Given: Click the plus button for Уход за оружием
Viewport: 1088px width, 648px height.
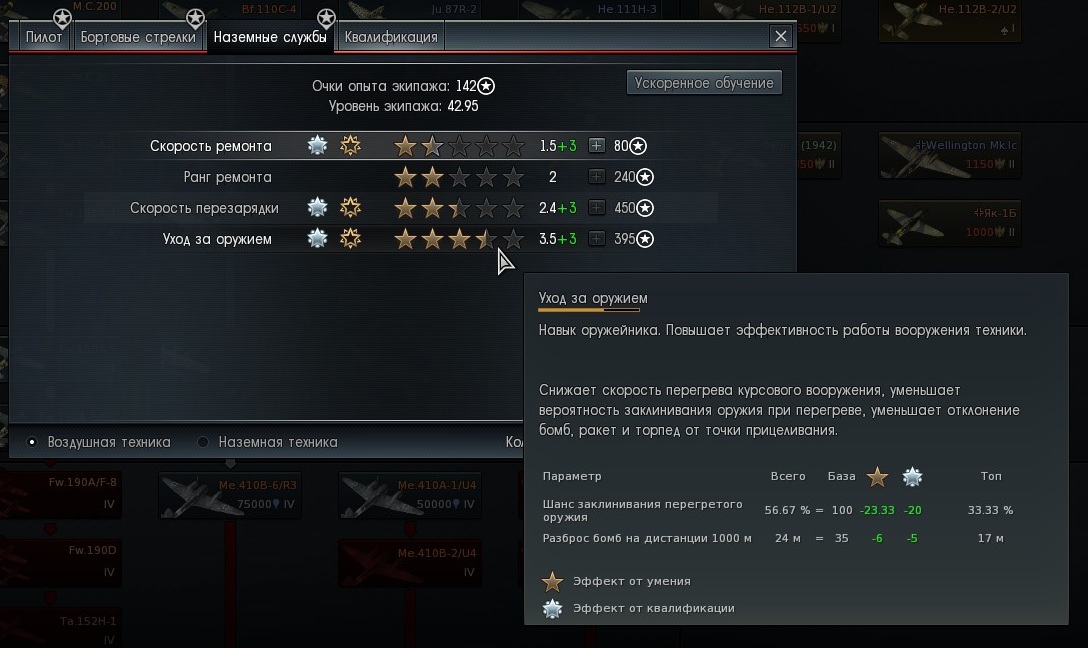Looking at the screenshot, I should [596, 239].
